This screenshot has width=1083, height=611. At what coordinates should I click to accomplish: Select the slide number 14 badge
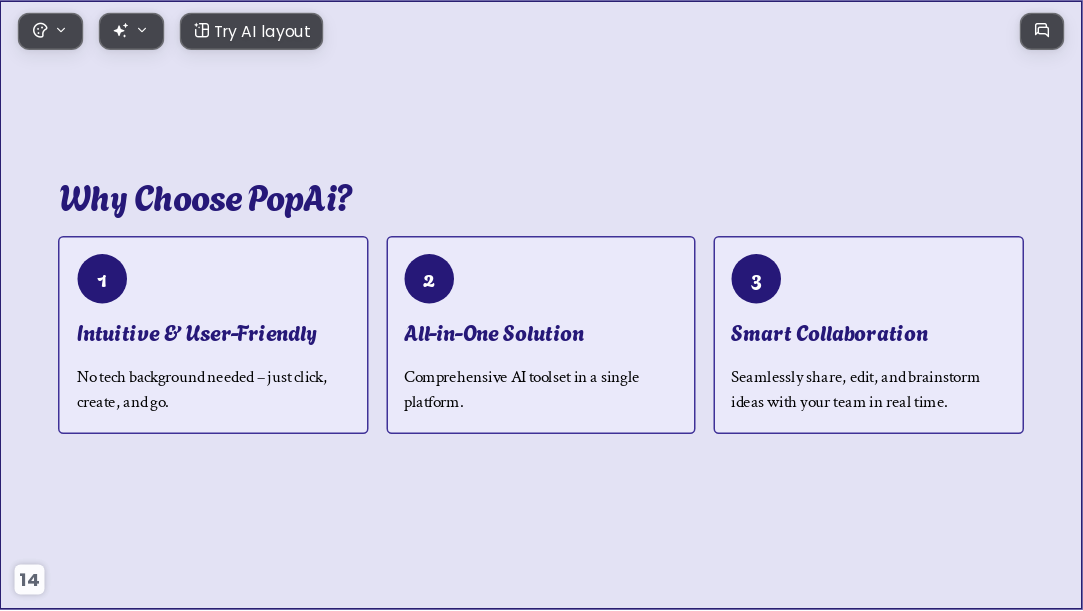click(29, 579)
